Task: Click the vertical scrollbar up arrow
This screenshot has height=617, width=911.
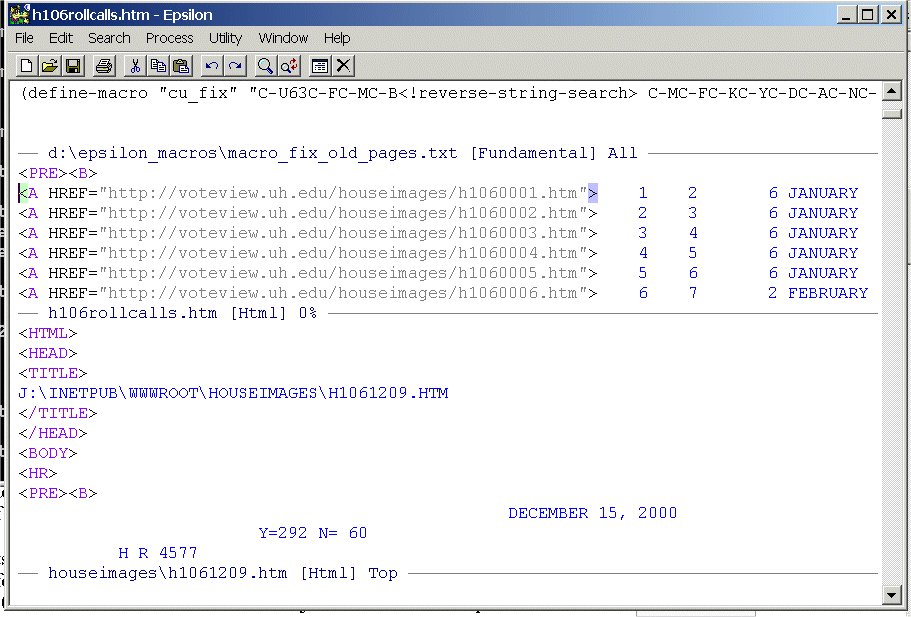Action: coord(892,93)
